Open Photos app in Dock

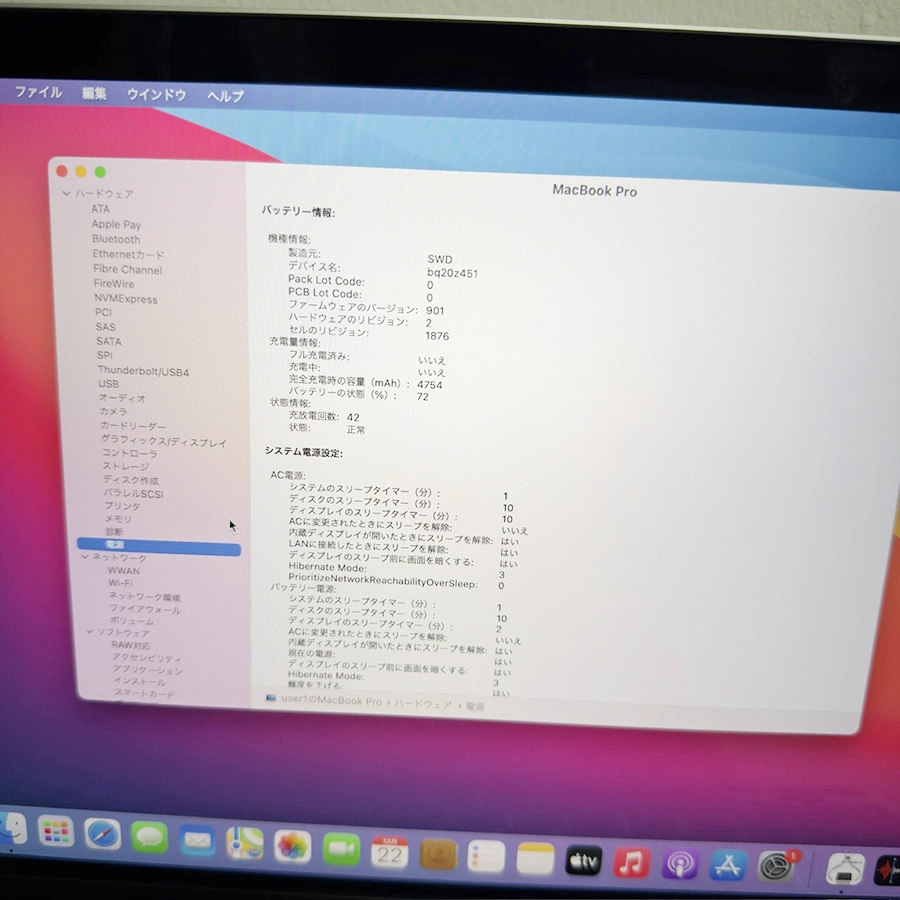tap(292, 846)
